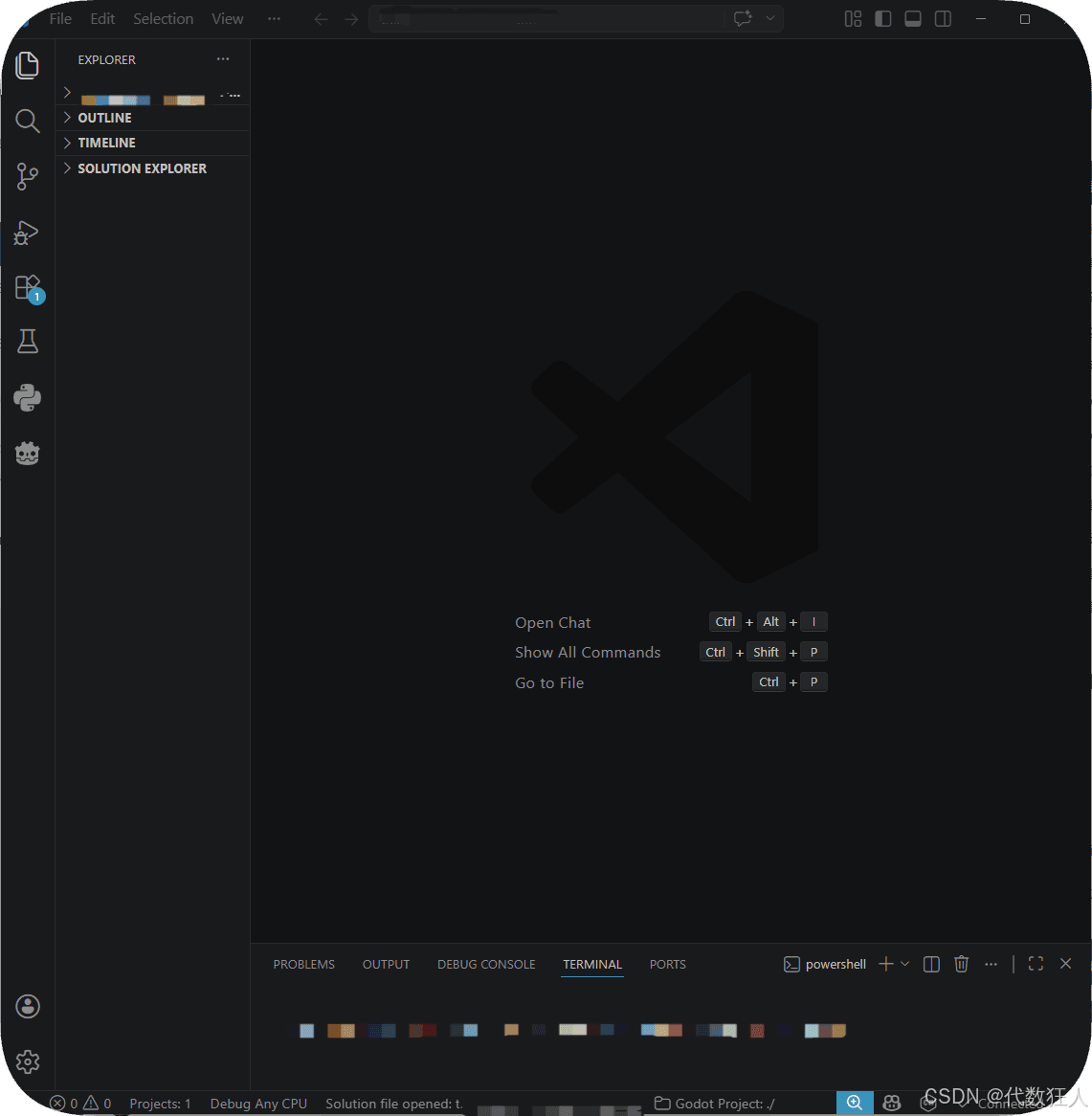Screen dimensions: 1092x1116
Task: Click the zoom magnifier status icon
Action: (x=855, y=1104)
